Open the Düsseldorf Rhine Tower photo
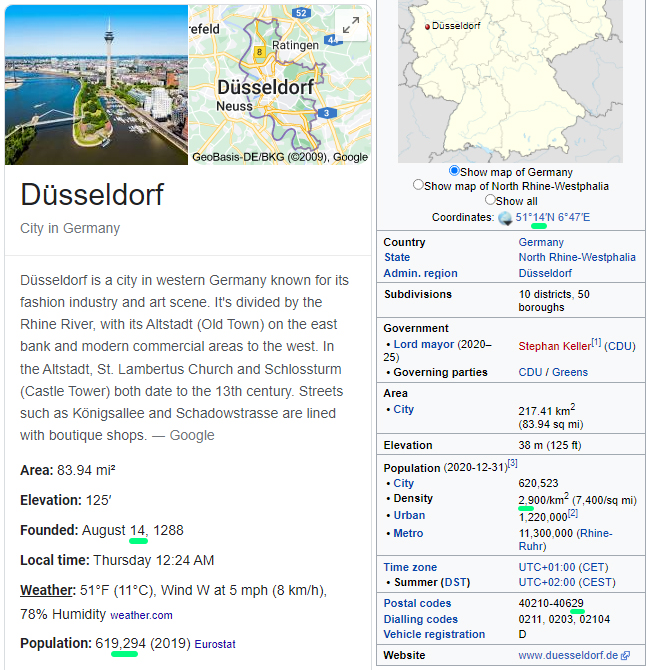 tap(96, 85)
